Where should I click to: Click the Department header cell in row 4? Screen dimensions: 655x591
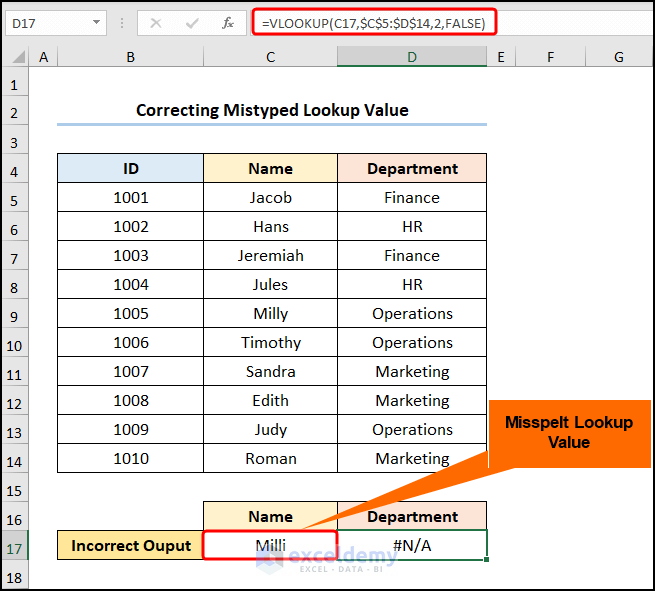pyautogui.click(x=412, y=168)
